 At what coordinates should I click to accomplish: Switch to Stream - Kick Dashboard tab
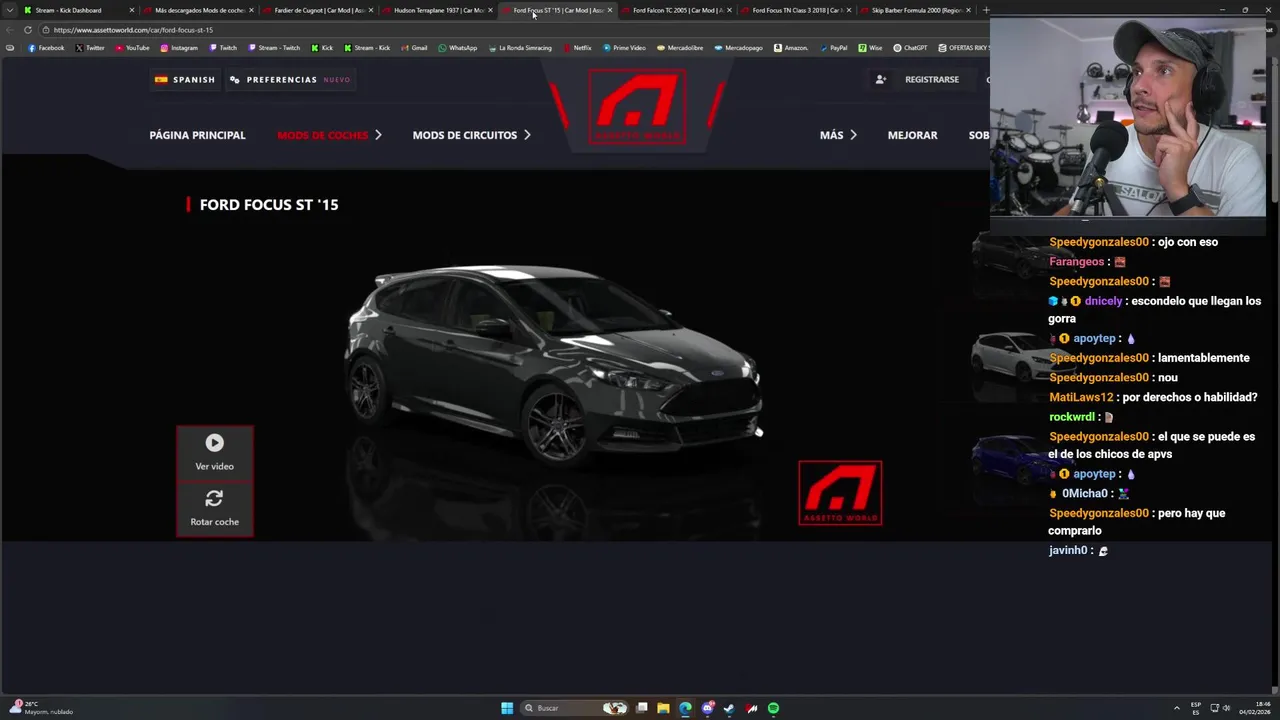tap(76, 10)
